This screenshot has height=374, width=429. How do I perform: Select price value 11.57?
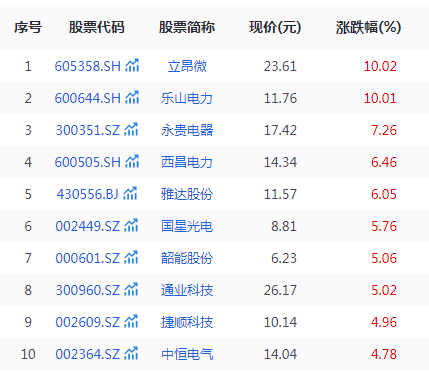[x=280, y=194]
